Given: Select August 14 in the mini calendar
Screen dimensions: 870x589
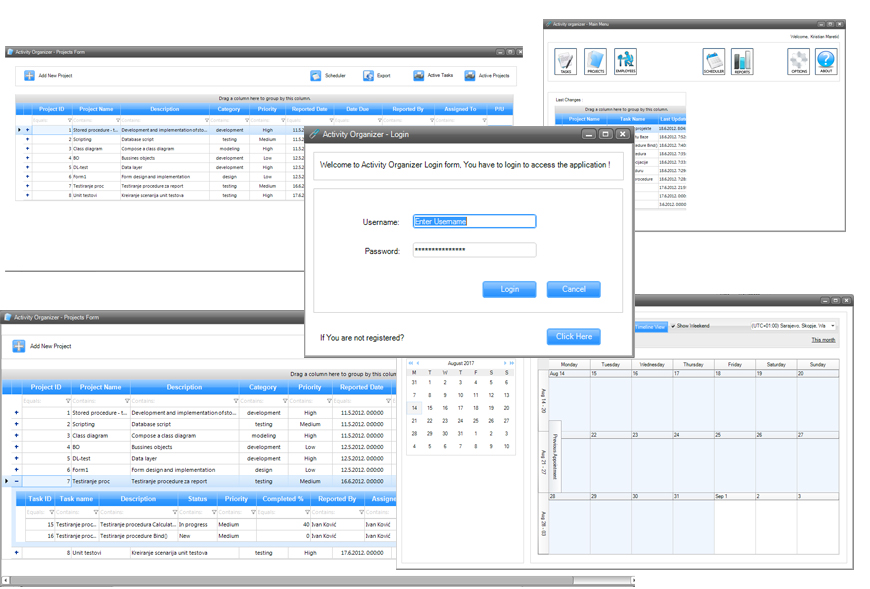Looking at the screenshot, I should [x=414, y=408].
